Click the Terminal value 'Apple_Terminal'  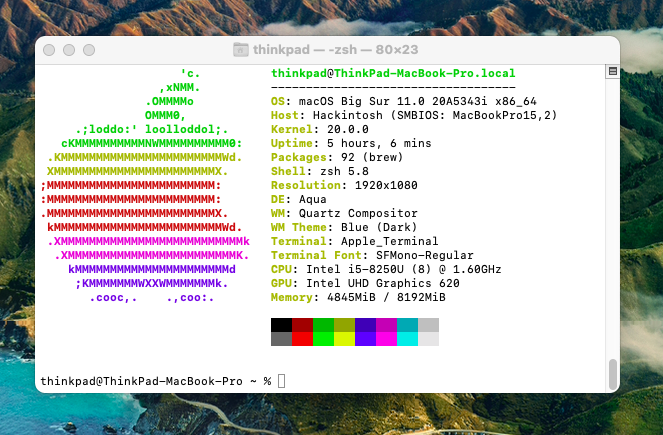pyautogui.click(x=389, y=241)
